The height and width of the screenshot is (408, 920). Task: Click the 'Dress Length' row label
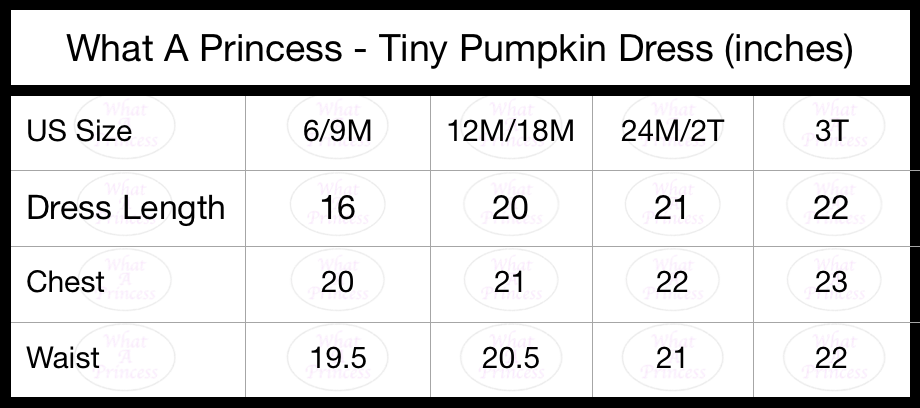pyautogui.click(x=126, y=208)
